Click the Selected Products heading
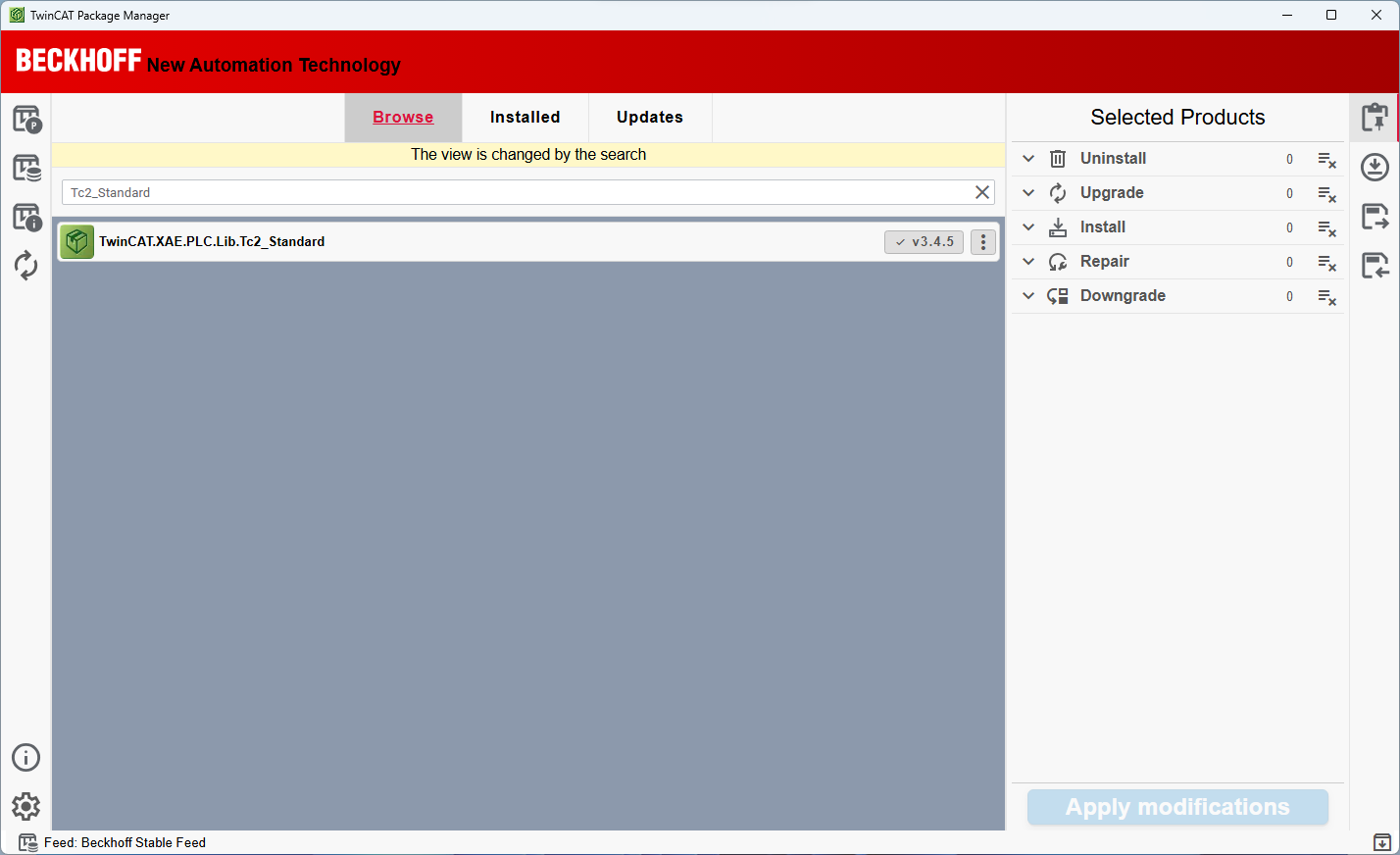This screenshot has width=1400, height=855. pyautogui.click(x=1177, y=118)
